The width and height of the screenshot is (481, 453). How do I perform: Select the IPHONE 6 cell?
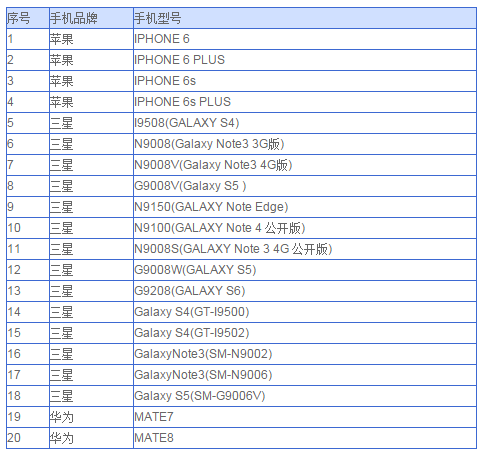(305, 39)
